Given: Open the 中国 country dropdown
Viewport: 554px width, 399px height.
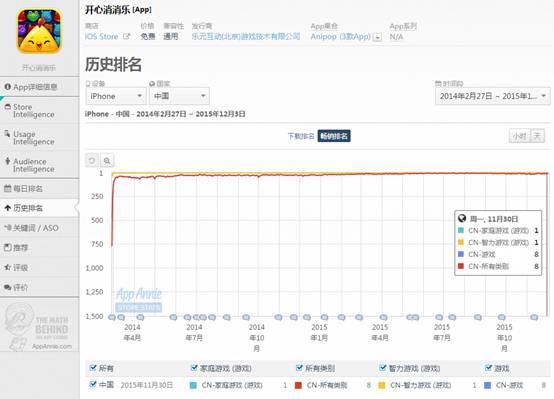Looking at the screenshot, I should [x=179, y=96].
